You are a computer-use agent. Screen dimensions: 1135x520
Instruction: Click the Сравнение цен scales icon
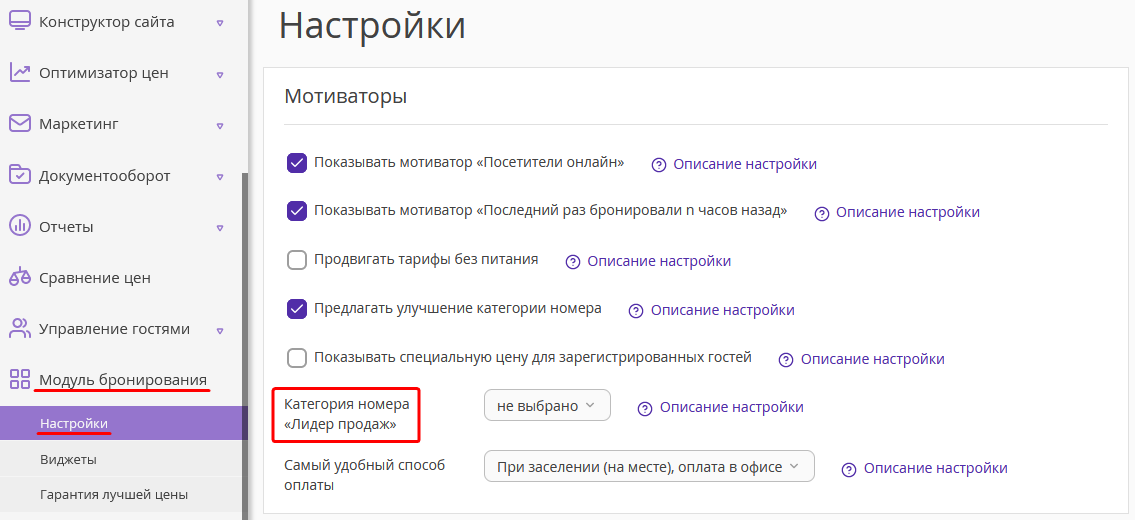[x=20, y=277]
